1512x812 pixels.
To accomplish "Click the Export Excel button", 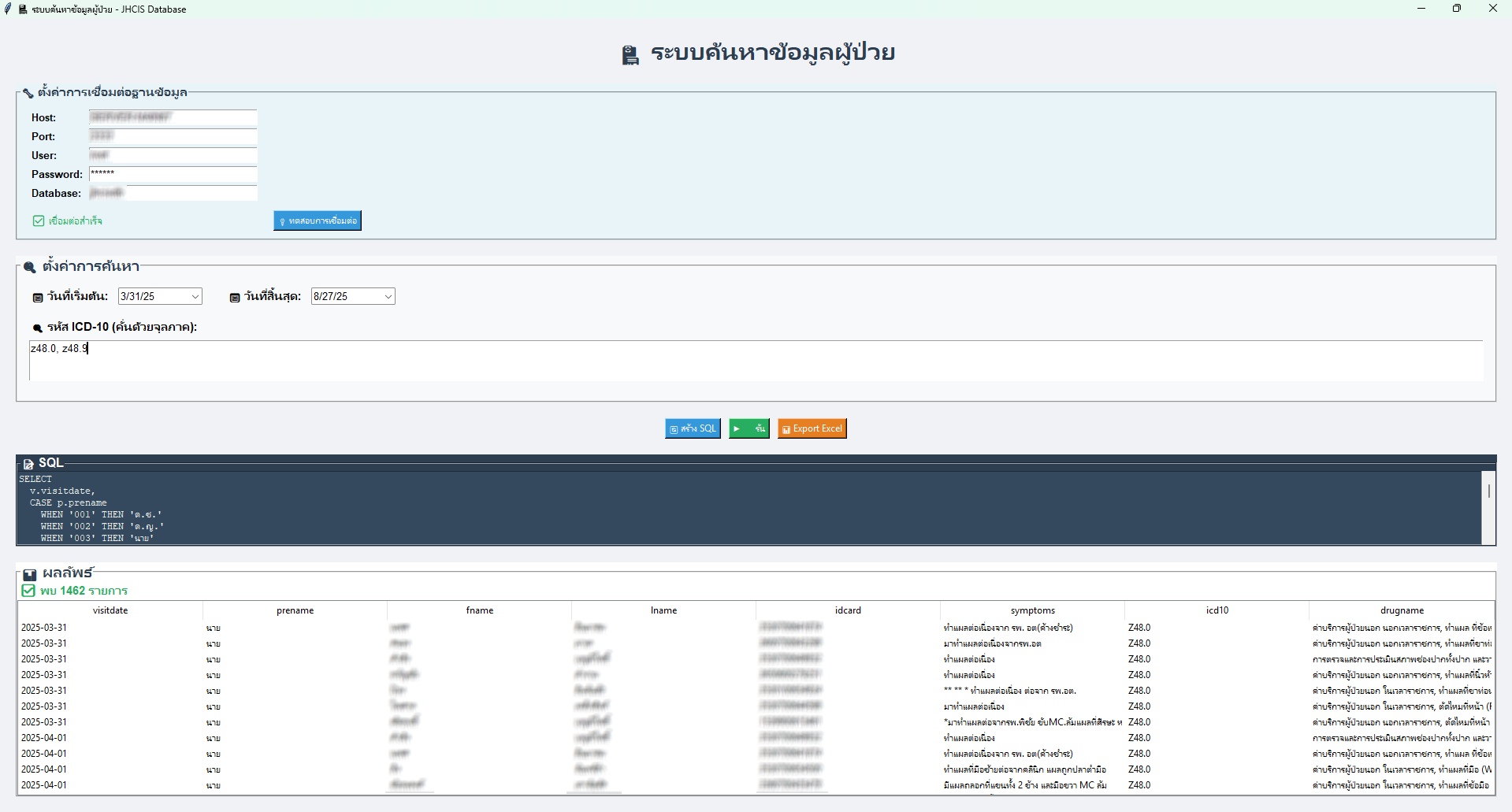I will click(812, 428).
